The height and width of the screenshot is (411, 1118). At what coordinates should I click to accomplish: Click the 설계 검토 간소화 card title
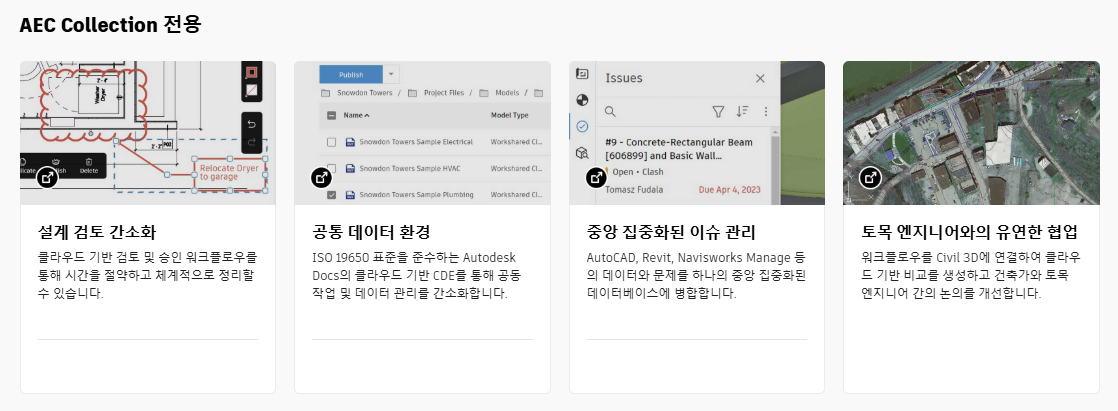coord(96,233)
